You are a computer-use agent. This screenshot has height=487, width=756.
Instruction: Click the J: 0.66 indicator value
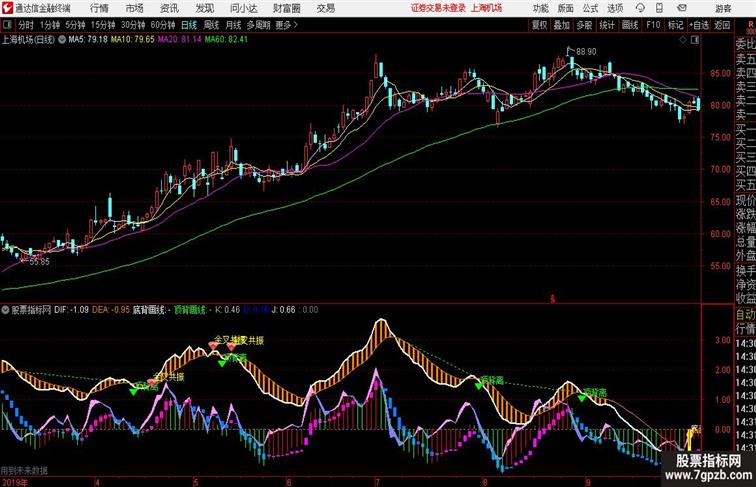(x=284, y=310)
